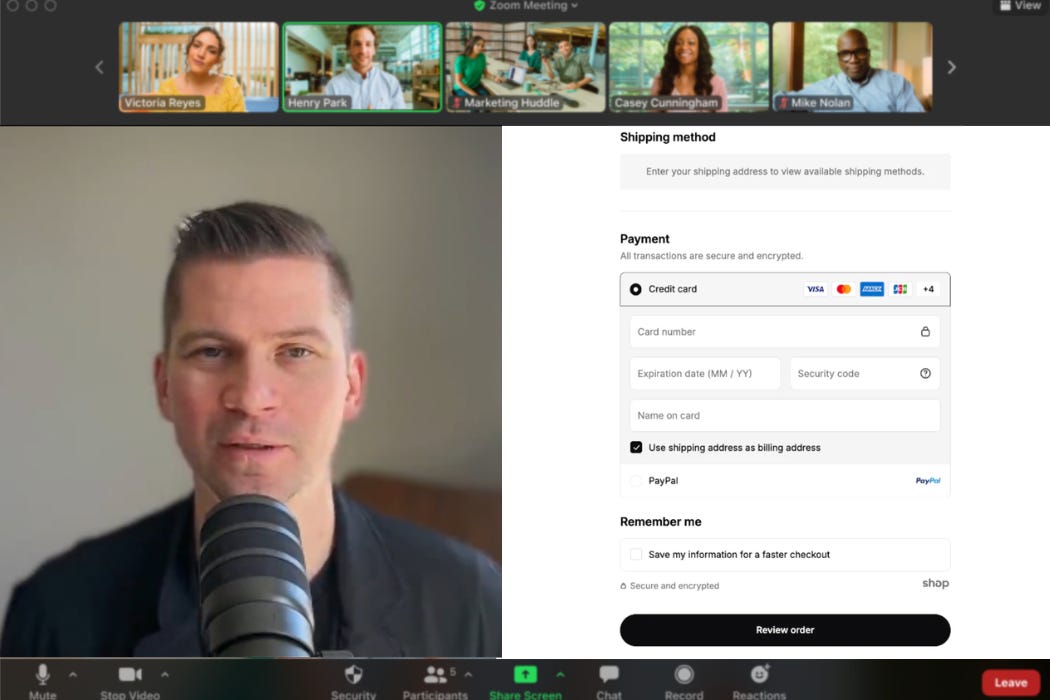This screenshot has height=700, width=1050.
Task: Click the Secure and encrypted text
Action: [x=674, y=586]
